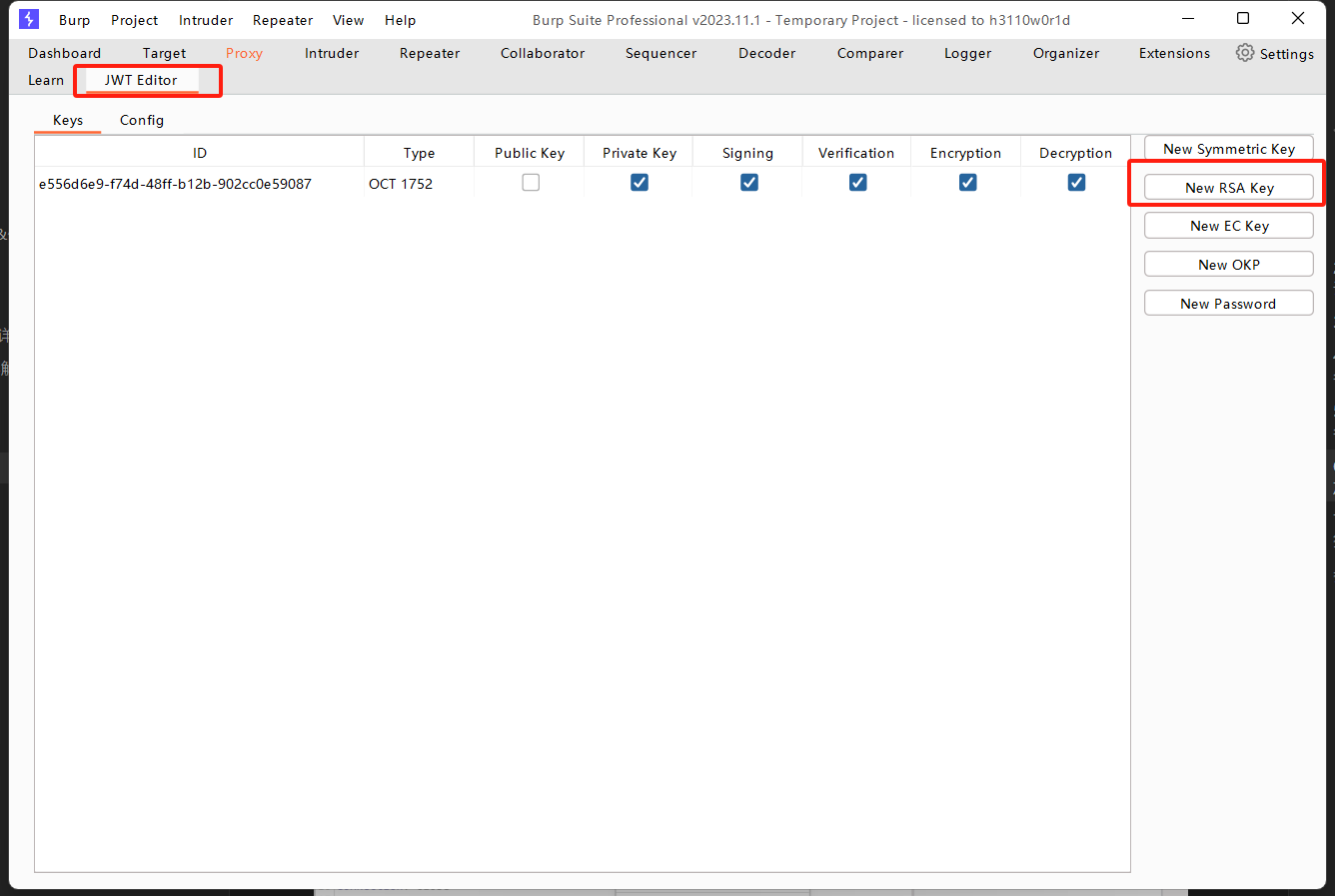Switch to the Target tab
The image size is (1335, 896).
tap(165, 53)
